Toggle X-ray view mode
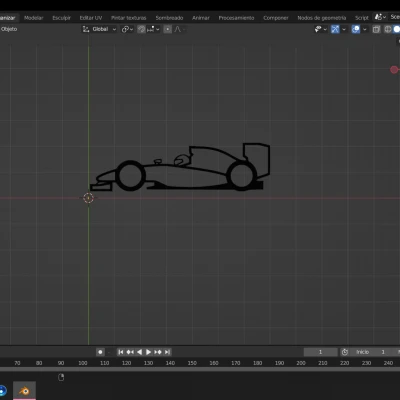This screenshot has width=400, height=400. tap(376, 29)
